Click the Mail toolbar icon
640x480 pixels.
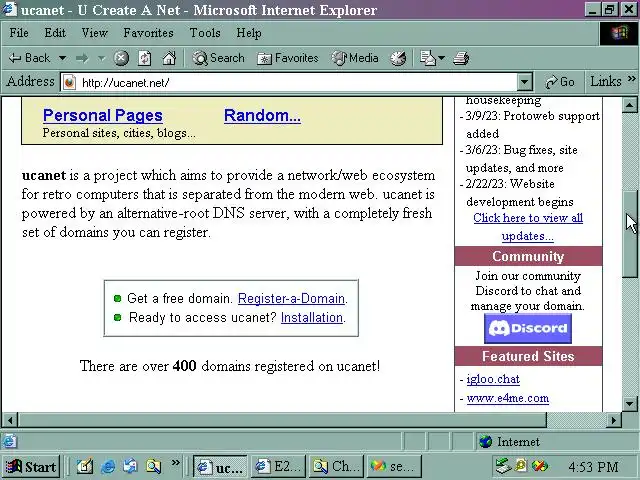point(428,58)
